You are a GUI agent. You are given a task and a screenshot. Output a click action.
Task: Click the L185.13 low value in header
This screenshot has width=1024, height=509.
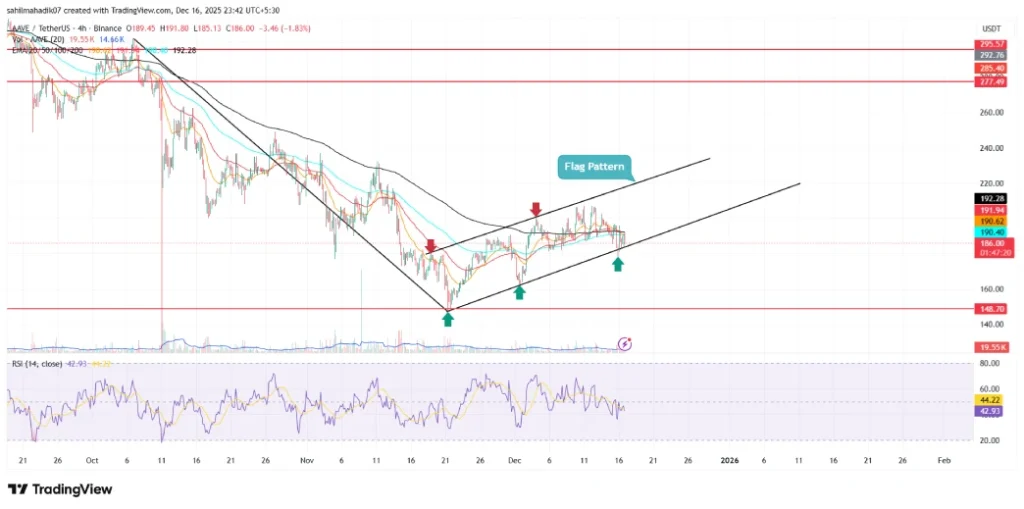click(x=209, y=29)
